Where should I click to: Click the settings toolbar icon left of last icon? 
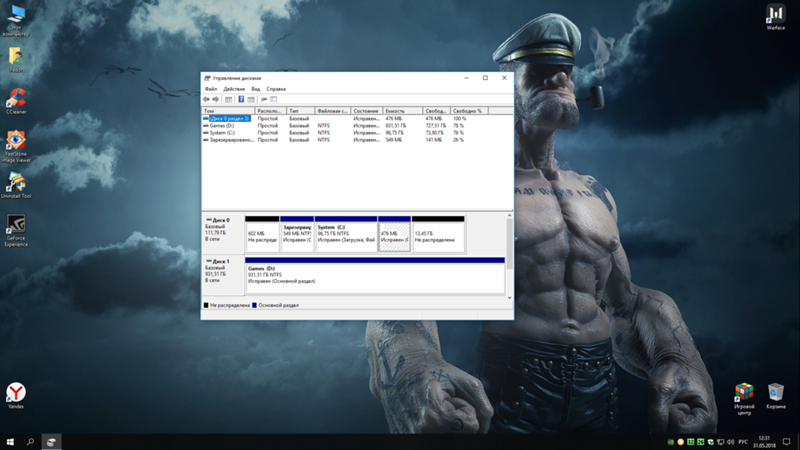pyautogui.click(x=264, y=99)
